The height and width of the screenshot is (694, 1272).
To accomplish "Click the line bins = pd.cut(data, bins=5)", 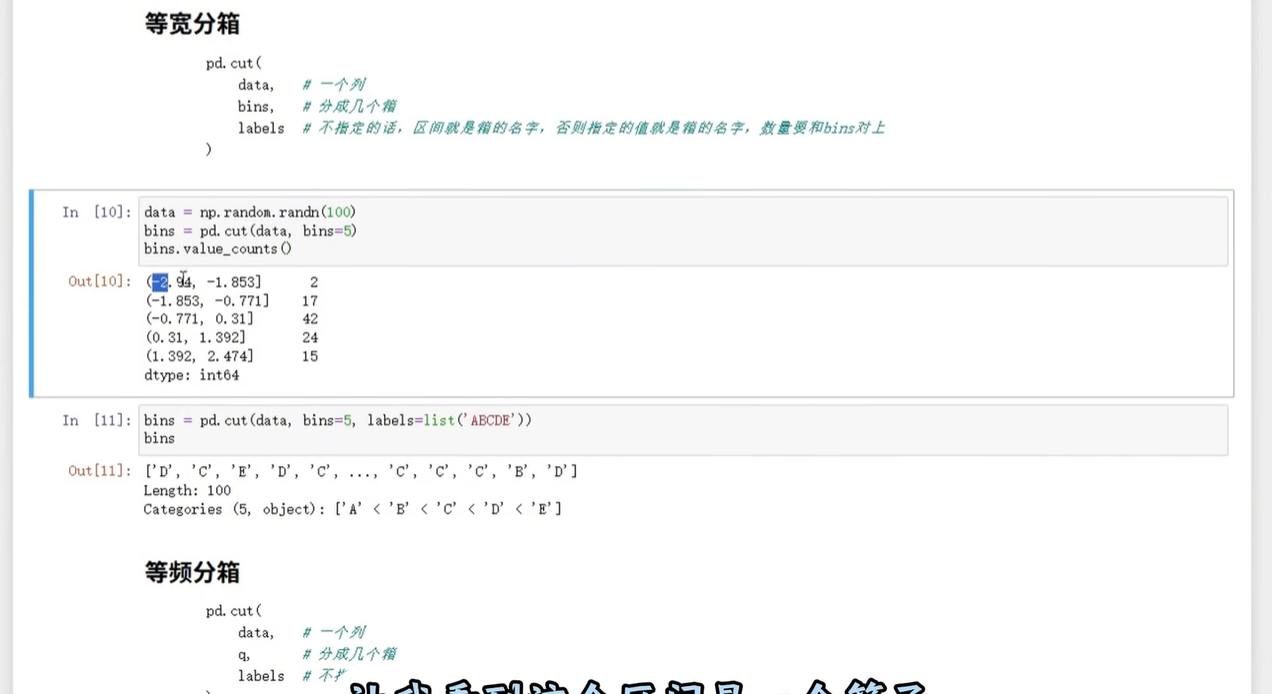I will click(x=250, y=231).
